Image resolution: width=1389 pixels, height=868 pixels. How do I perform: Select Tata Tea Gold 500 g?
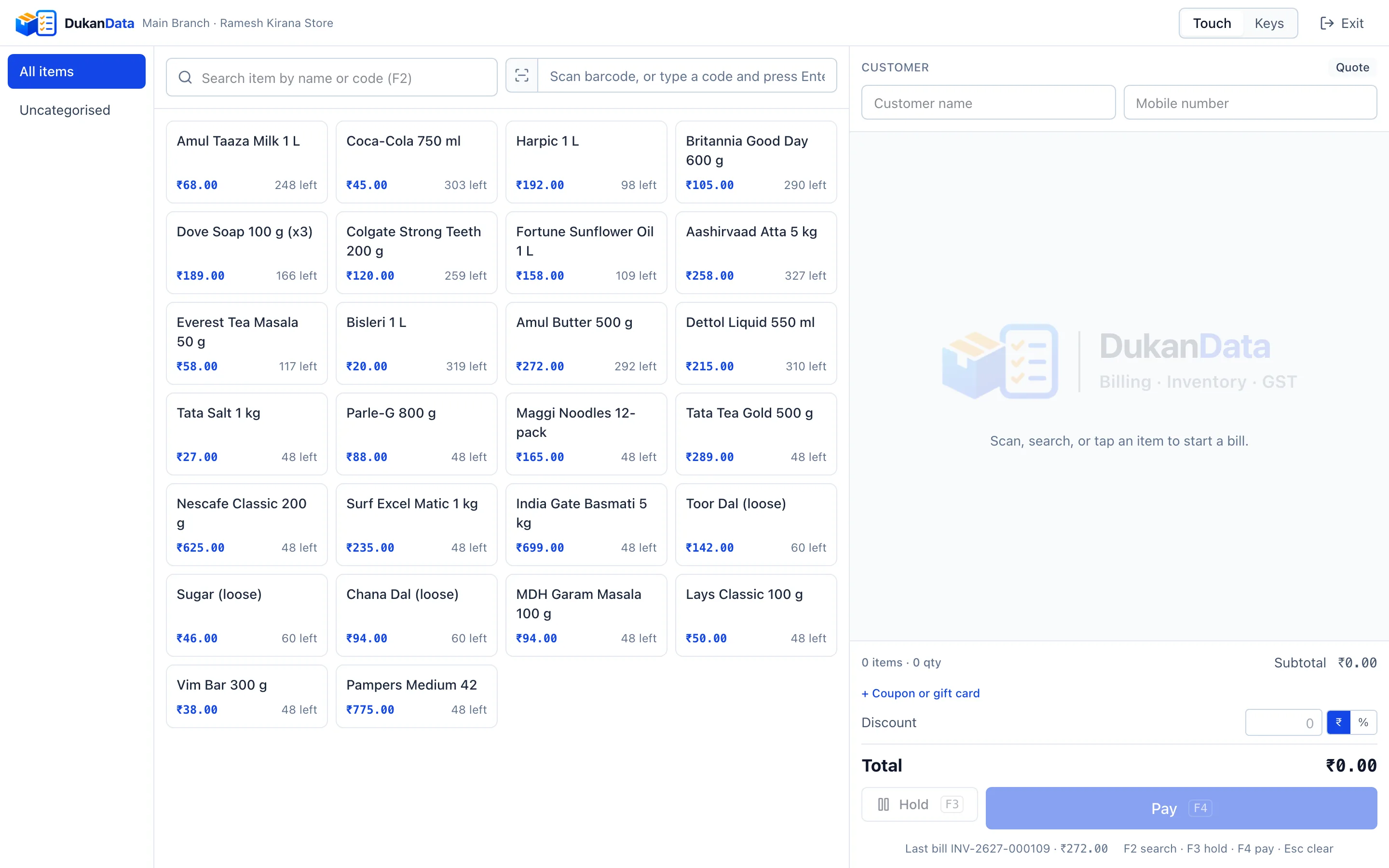(756, 434)
